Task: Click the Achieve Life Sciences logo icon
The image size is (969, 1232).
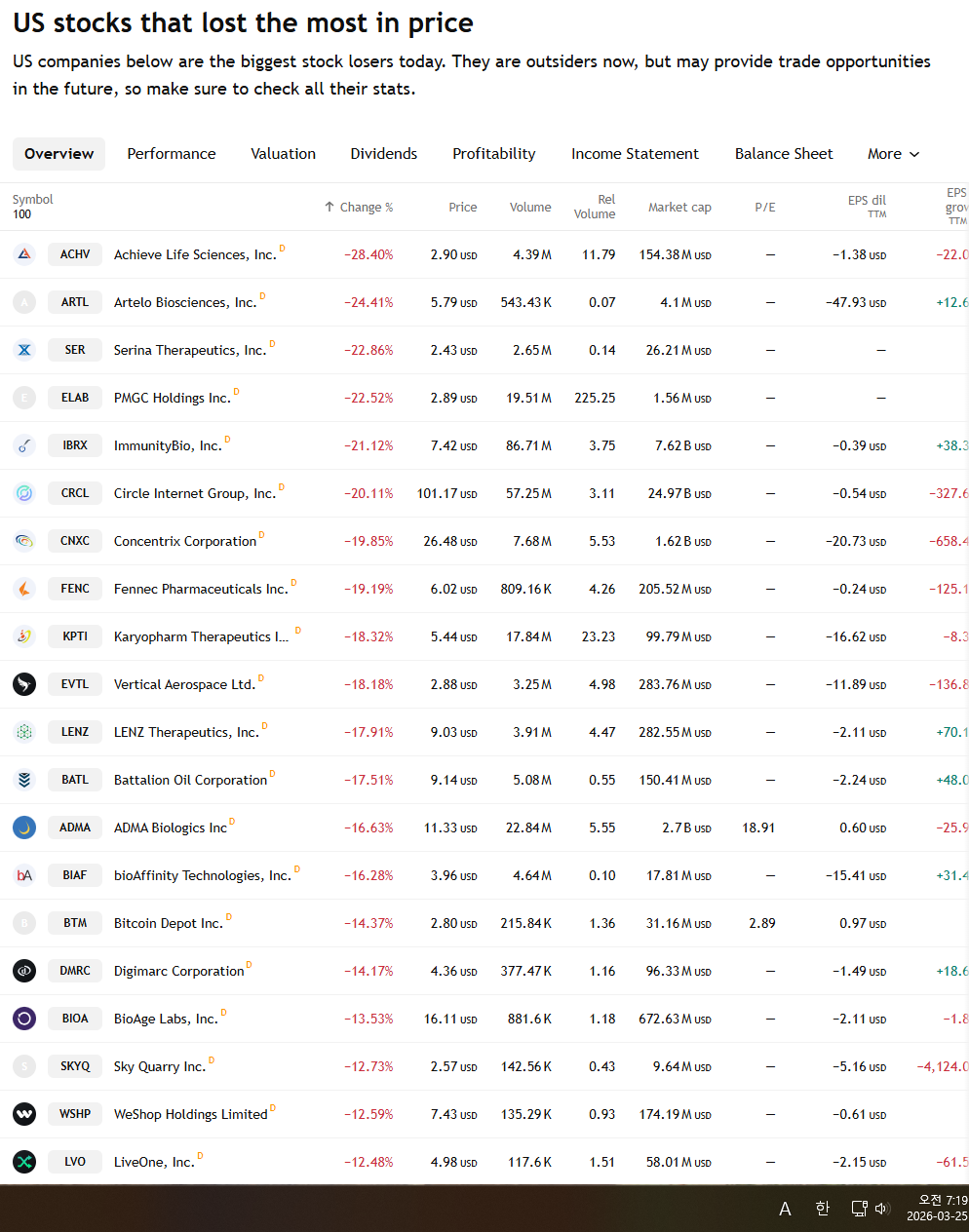Action: [24, 254]
